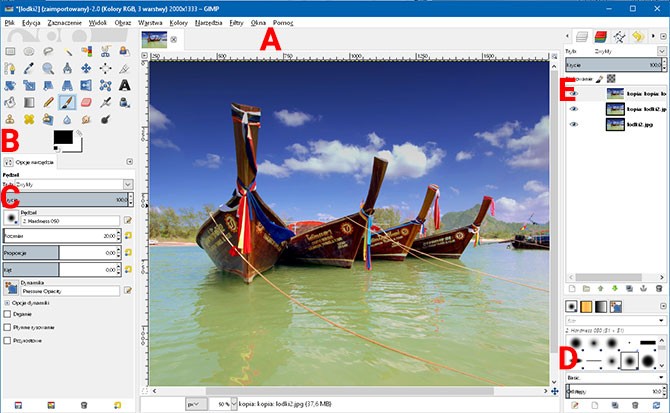Open layers panel Tryb mode dropdown

(x=661, y=51)
